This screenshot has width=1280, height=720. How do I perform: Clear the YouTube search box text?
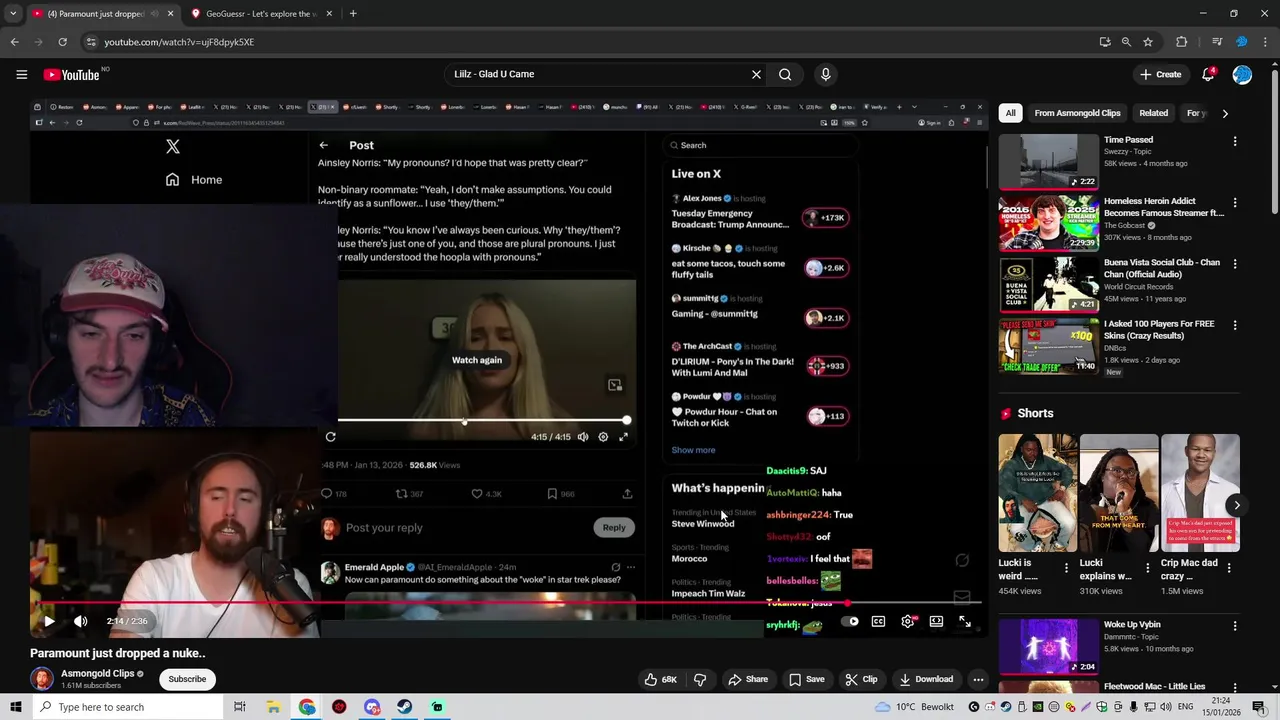[x=756, y=74]
